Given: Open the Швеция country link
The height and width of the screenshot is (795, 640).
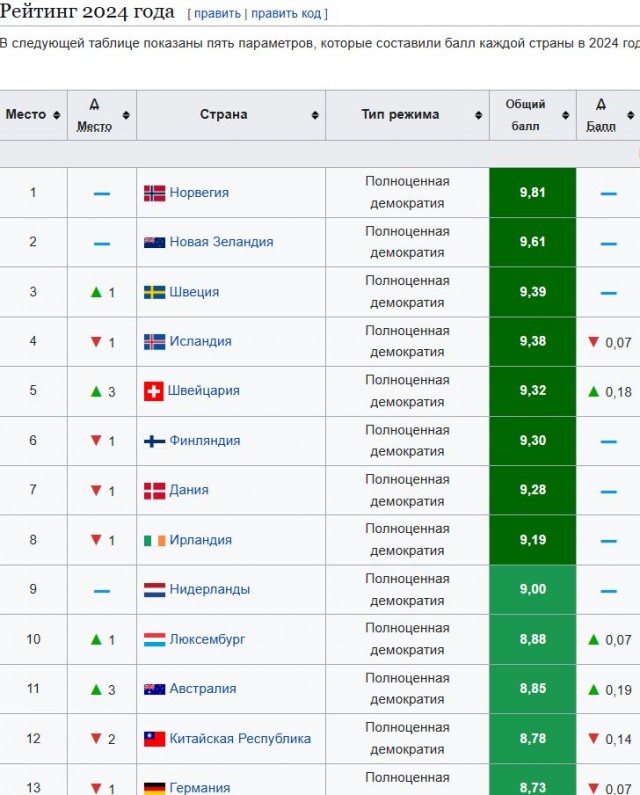Looking at the screenshot, I should [194, 292].
